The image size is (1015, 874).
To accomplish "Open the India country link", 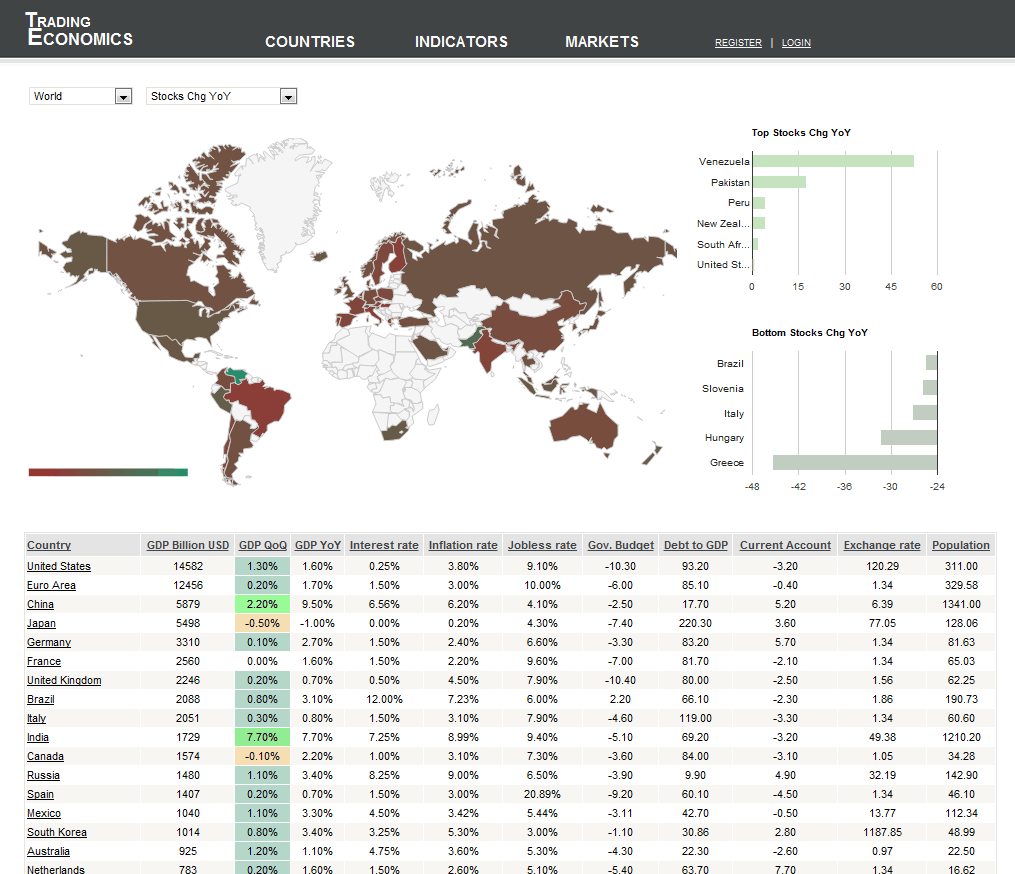I will (x=38, y=737).
